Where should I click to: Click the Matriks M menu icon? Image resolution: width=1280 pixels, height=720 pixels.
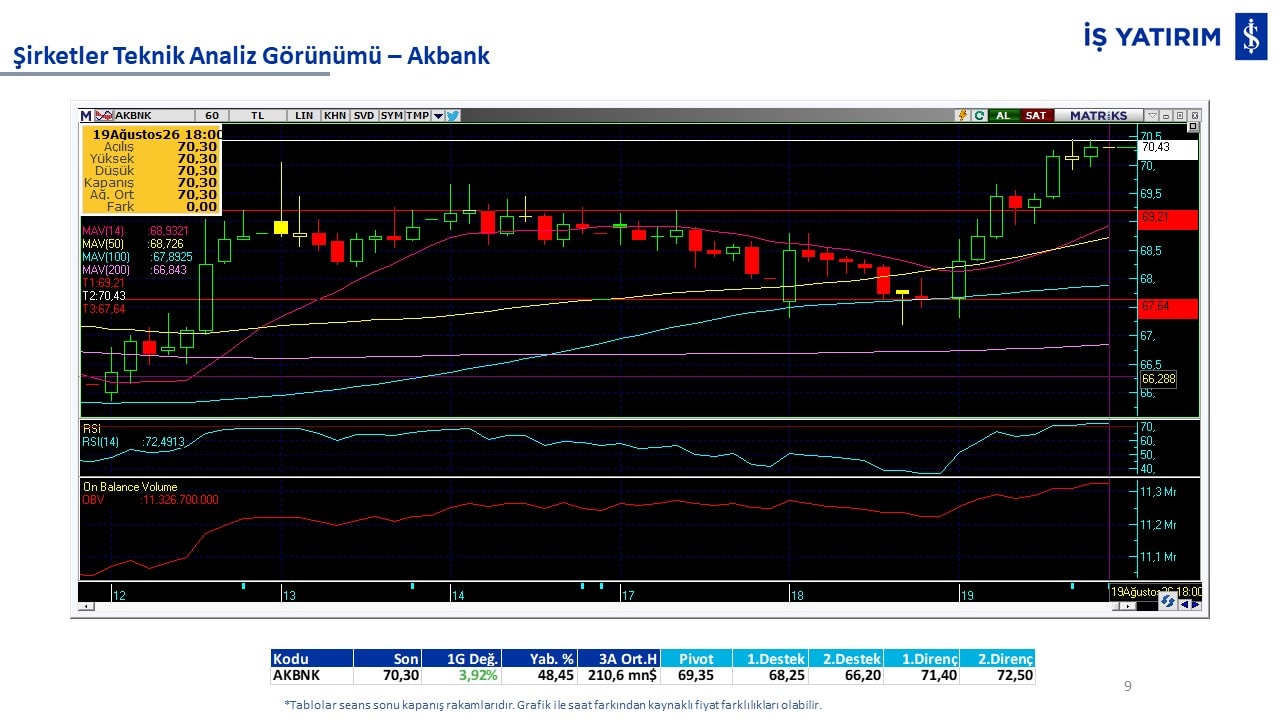[x=86, y=115]
